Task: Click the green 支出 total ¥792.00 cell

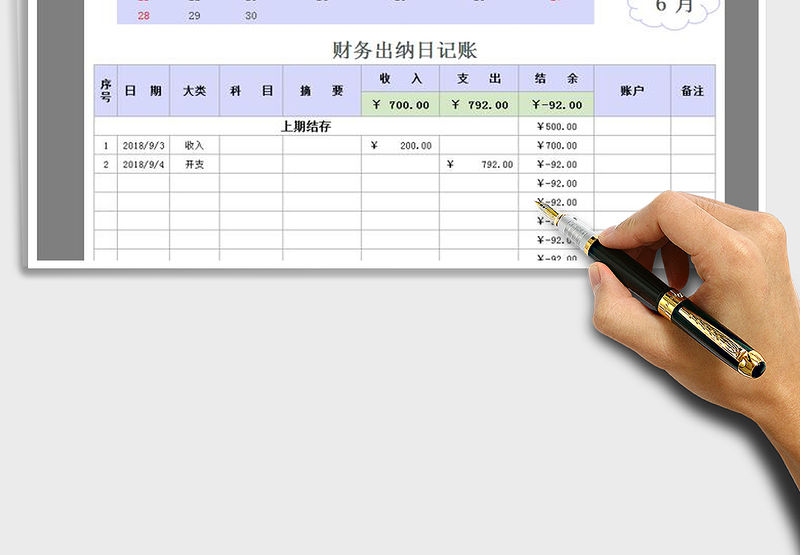Action: [479, 105]
